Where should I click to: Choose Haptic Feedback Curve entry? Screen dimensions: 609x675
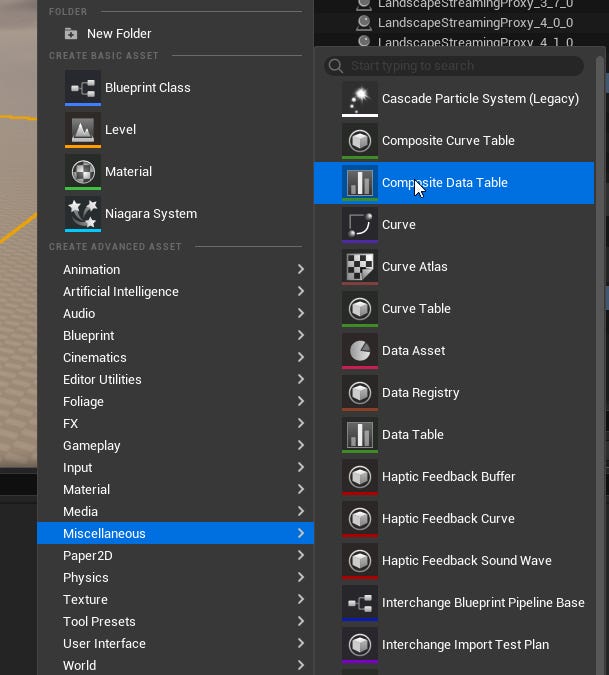click(x=454, y=519)
